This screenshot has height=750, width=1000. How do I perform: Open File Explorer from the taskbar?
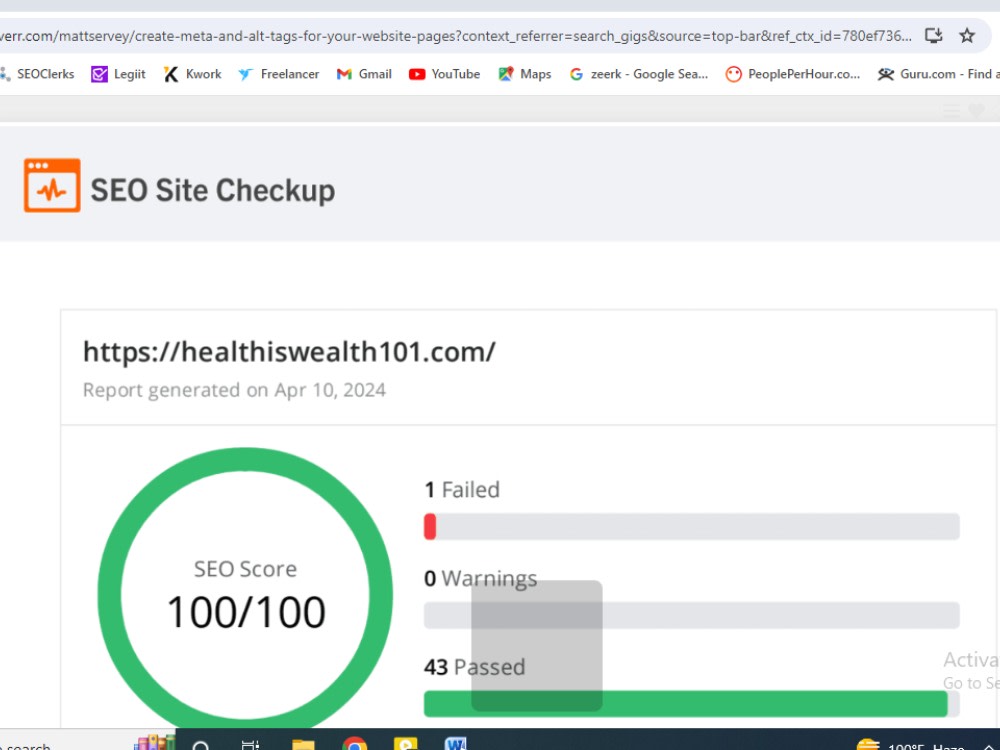[303, 744]
